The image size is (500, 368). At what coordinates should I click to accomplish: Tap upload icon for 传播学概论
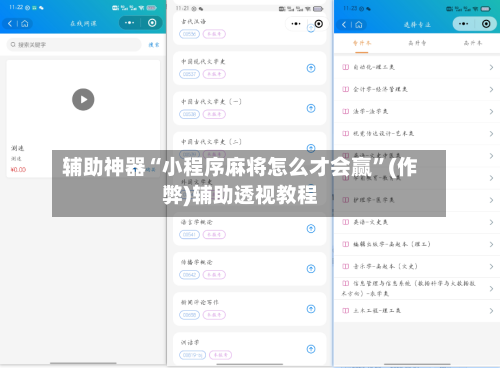pyautogui.click(x=311, y=269)
